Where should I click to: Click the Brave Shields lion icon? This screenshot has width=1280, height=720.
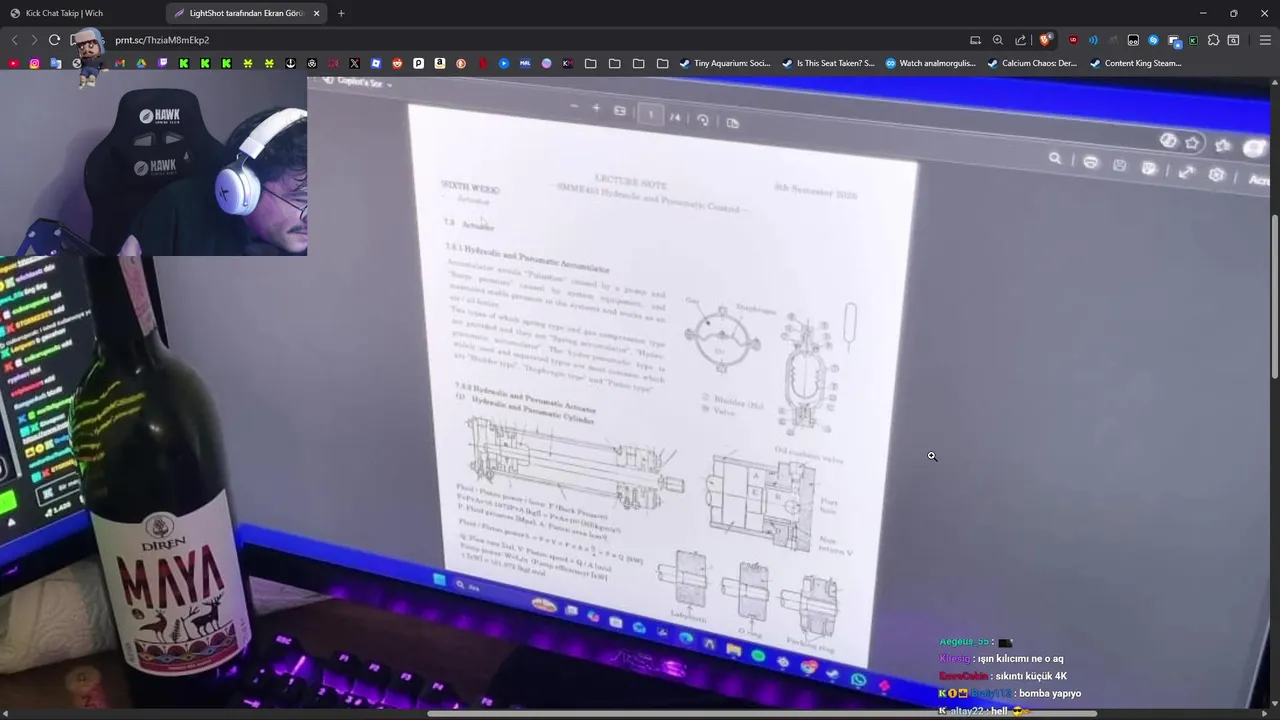[x=1045, y=40]
